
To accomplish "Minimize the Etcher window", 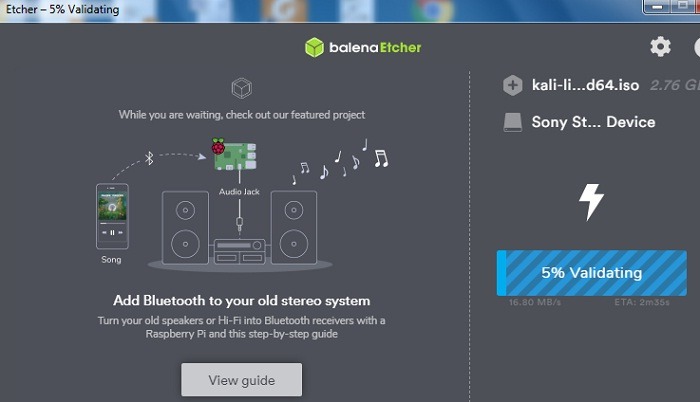I will click(x=657, y=6).
